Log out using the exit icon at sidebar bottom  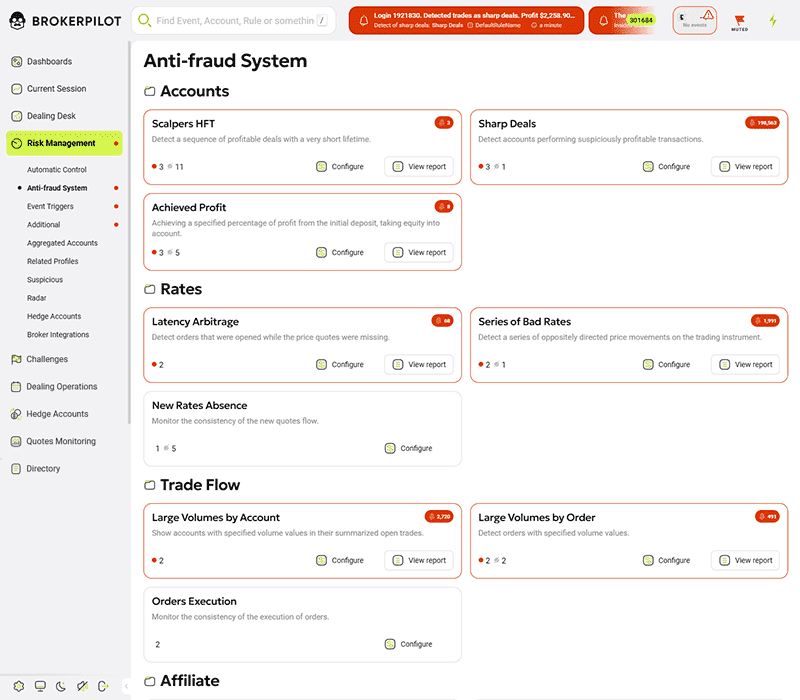point(104,687)
